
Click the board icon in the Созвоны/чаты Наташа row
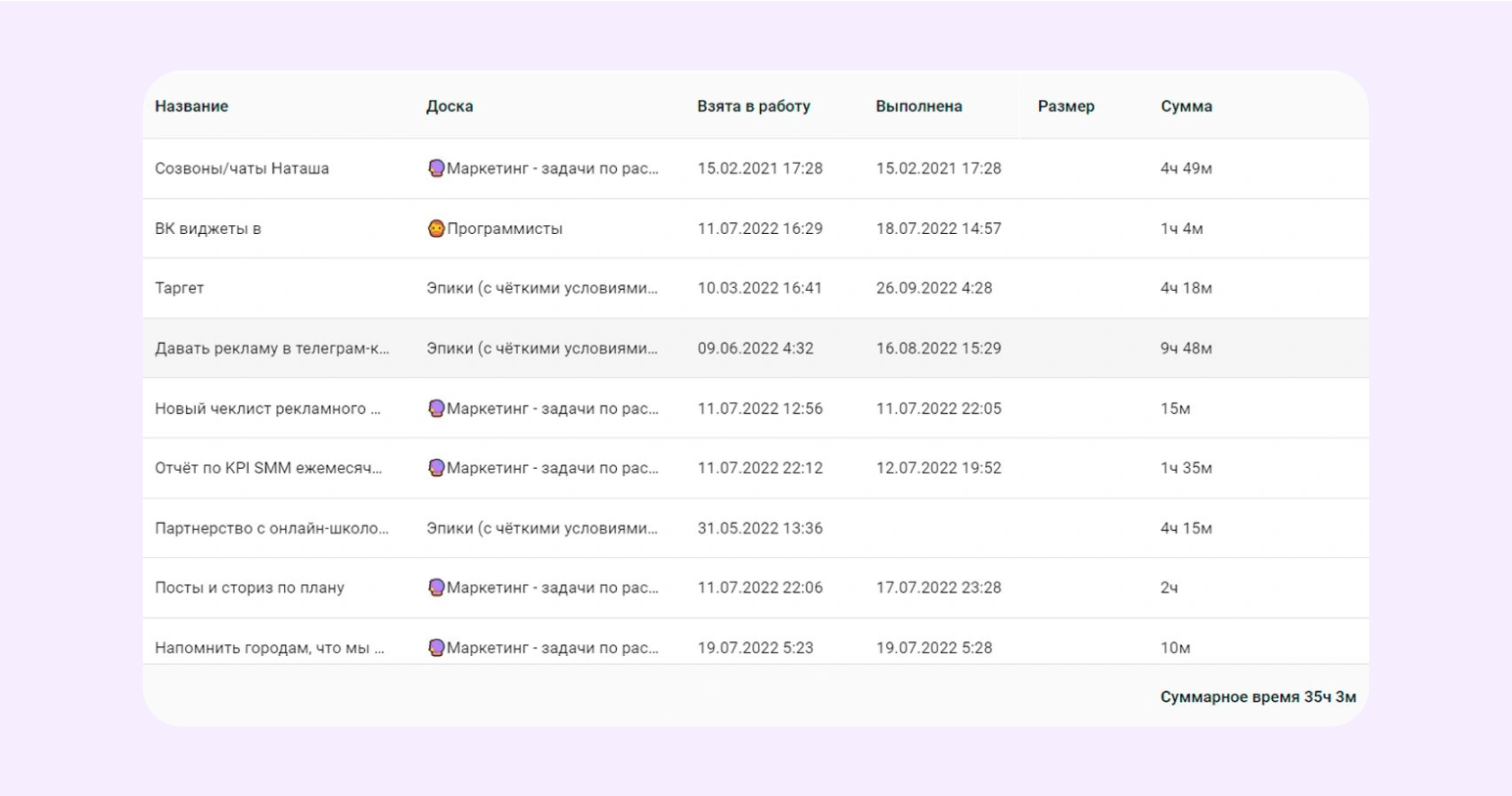coord(436,168)
